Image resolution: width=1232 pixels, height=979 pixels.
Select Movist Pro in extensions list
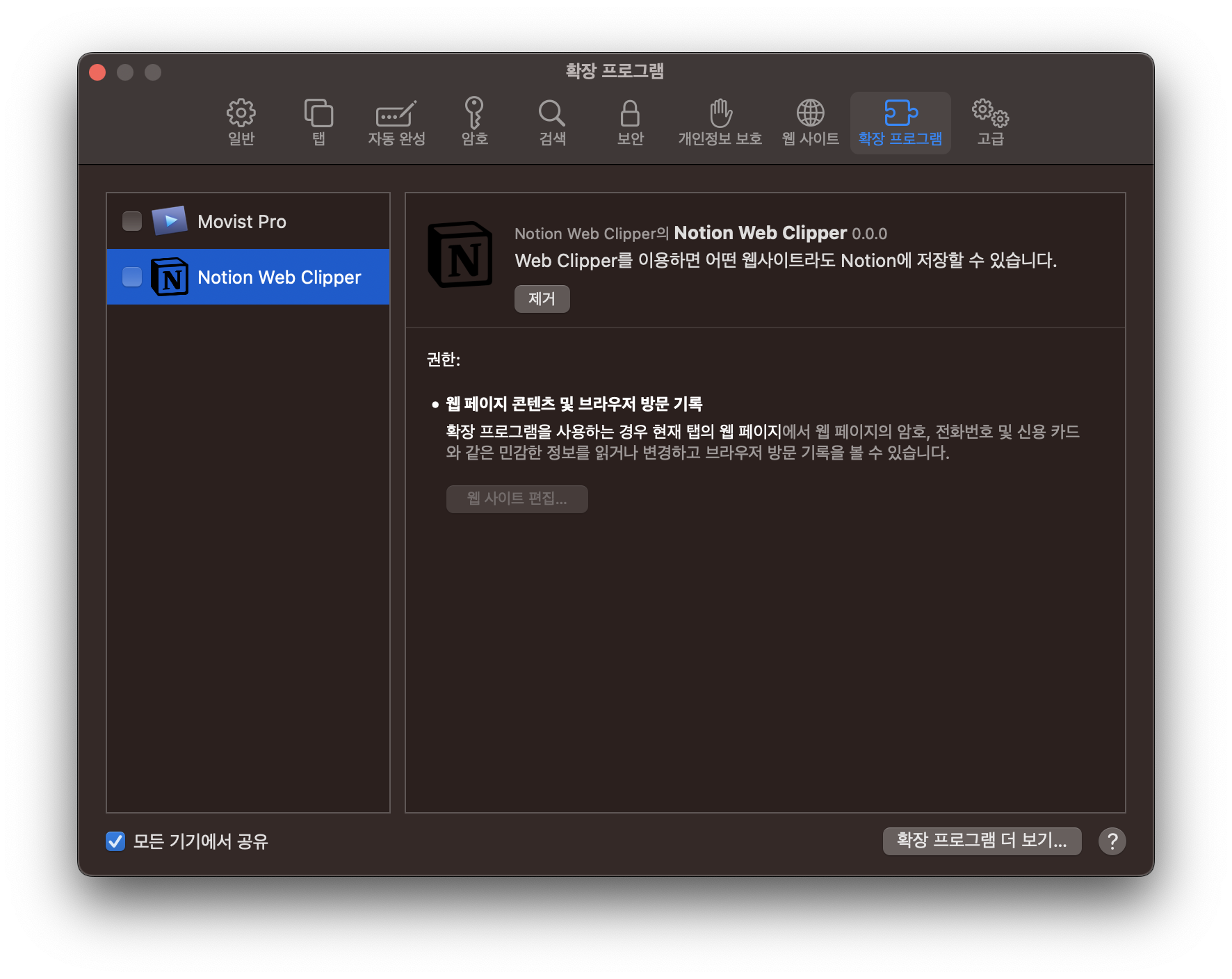[248, 221]
